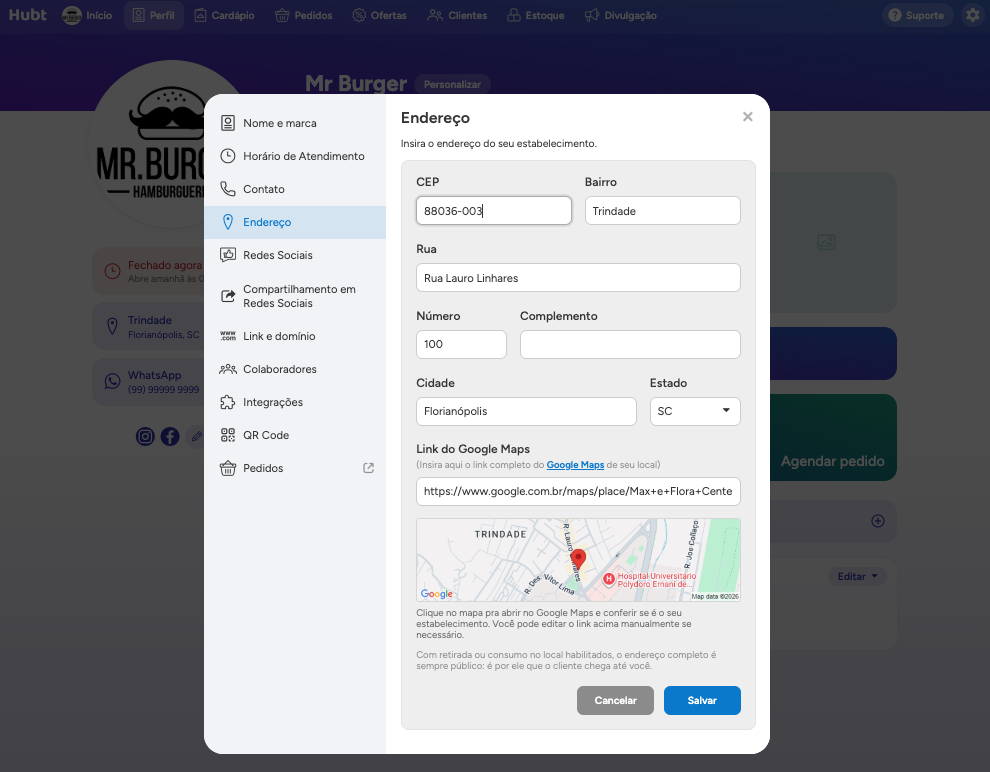
Task: Click the Bairro field showing Trindade
Action: (662, 211)
